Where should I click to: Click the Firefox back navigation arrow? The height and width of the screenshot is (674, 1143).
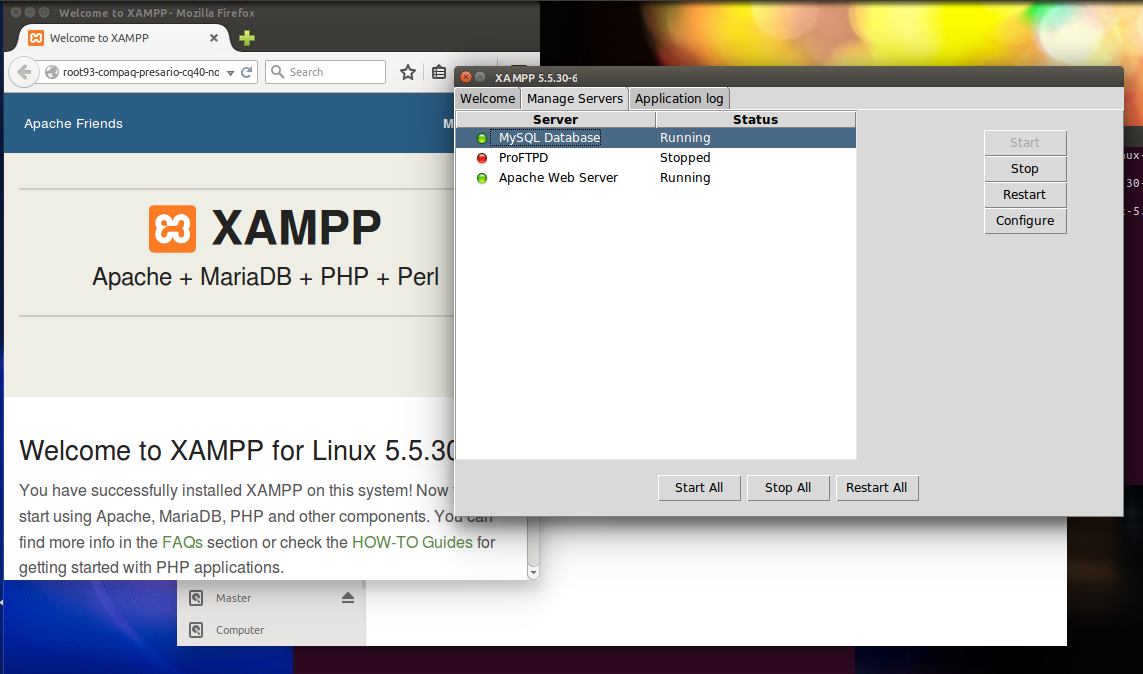[23, 71]
